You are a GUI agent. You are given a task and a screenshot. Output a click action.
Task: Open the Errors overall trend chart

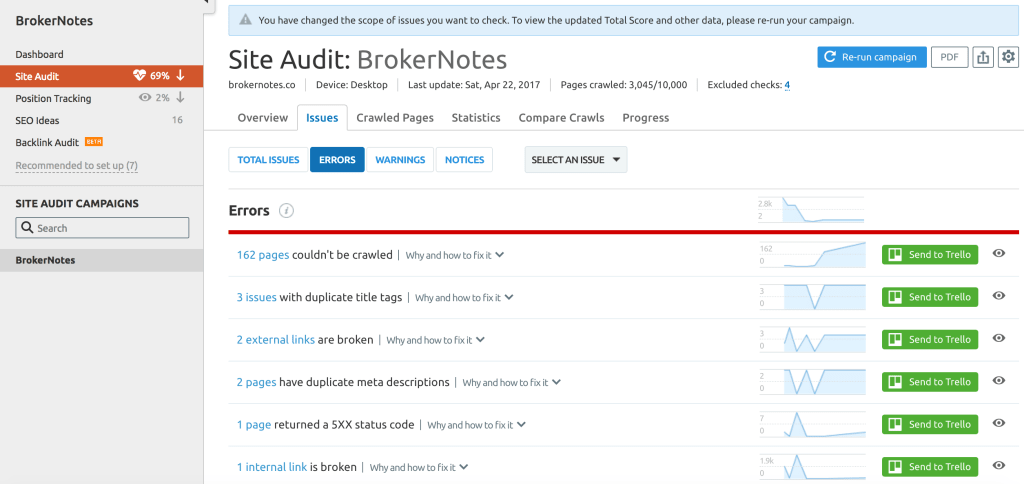(812, 210)
